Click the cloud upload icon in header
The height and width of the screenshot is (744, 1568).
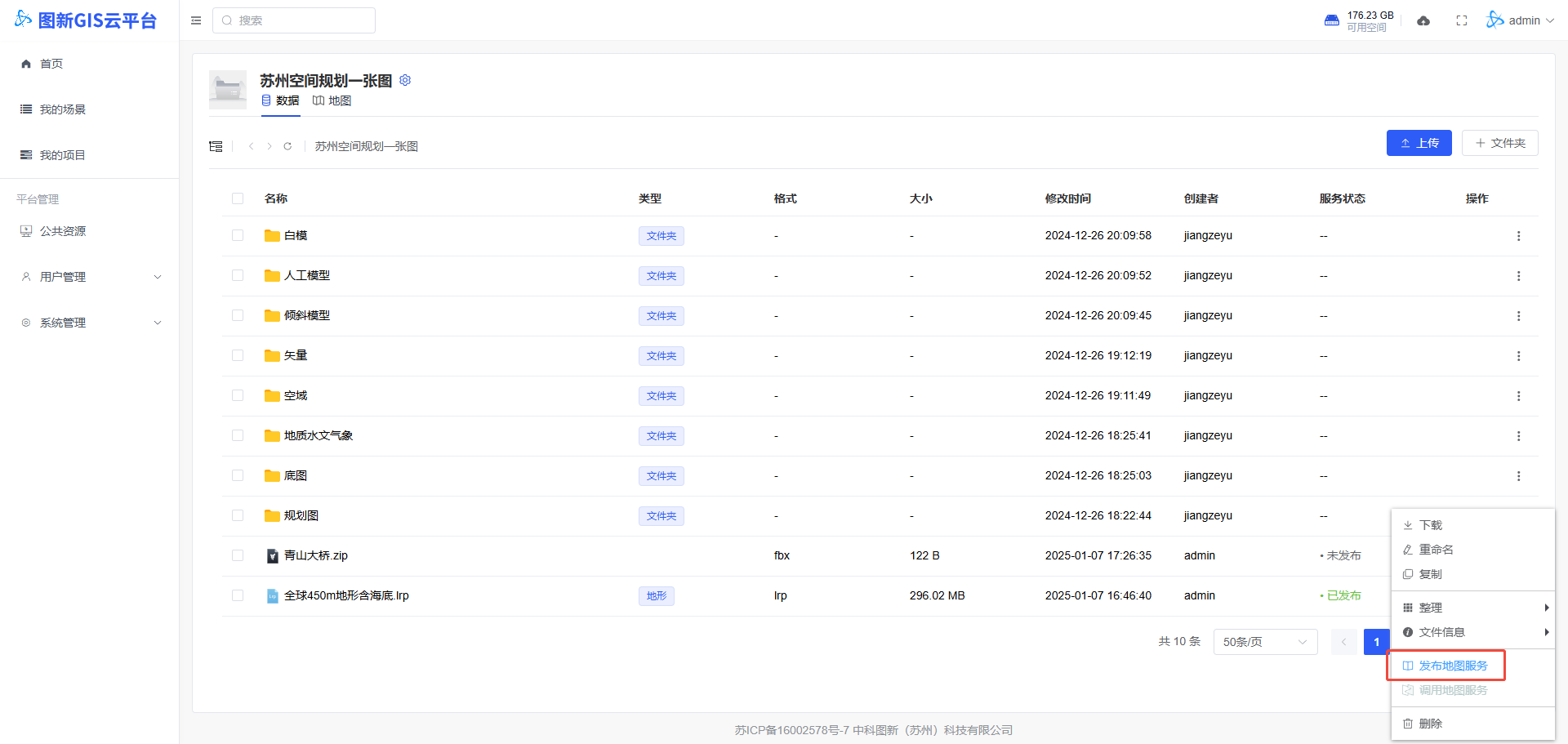click(x=1423, y=20)
